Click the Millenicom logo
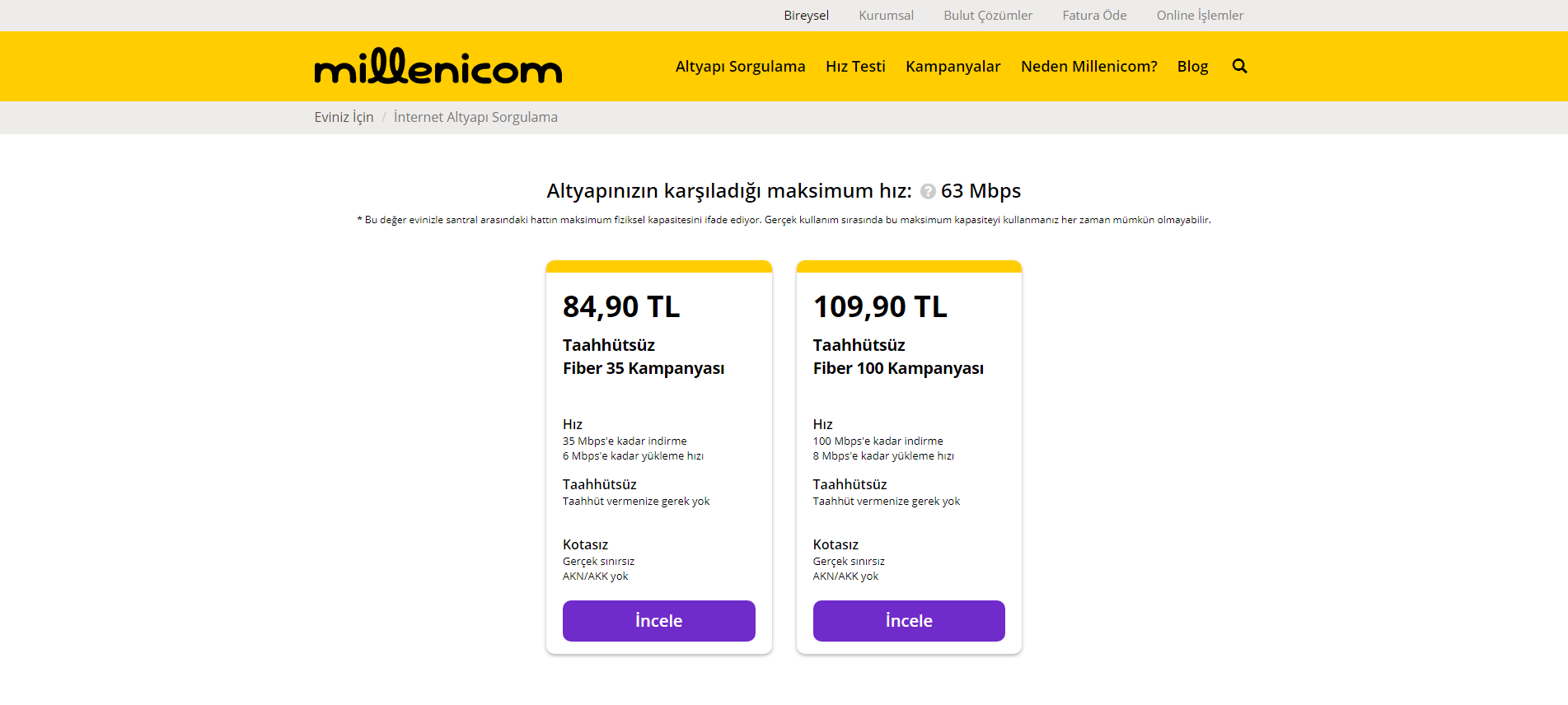This screenshot has width=1568, height=705. (438, 67)
